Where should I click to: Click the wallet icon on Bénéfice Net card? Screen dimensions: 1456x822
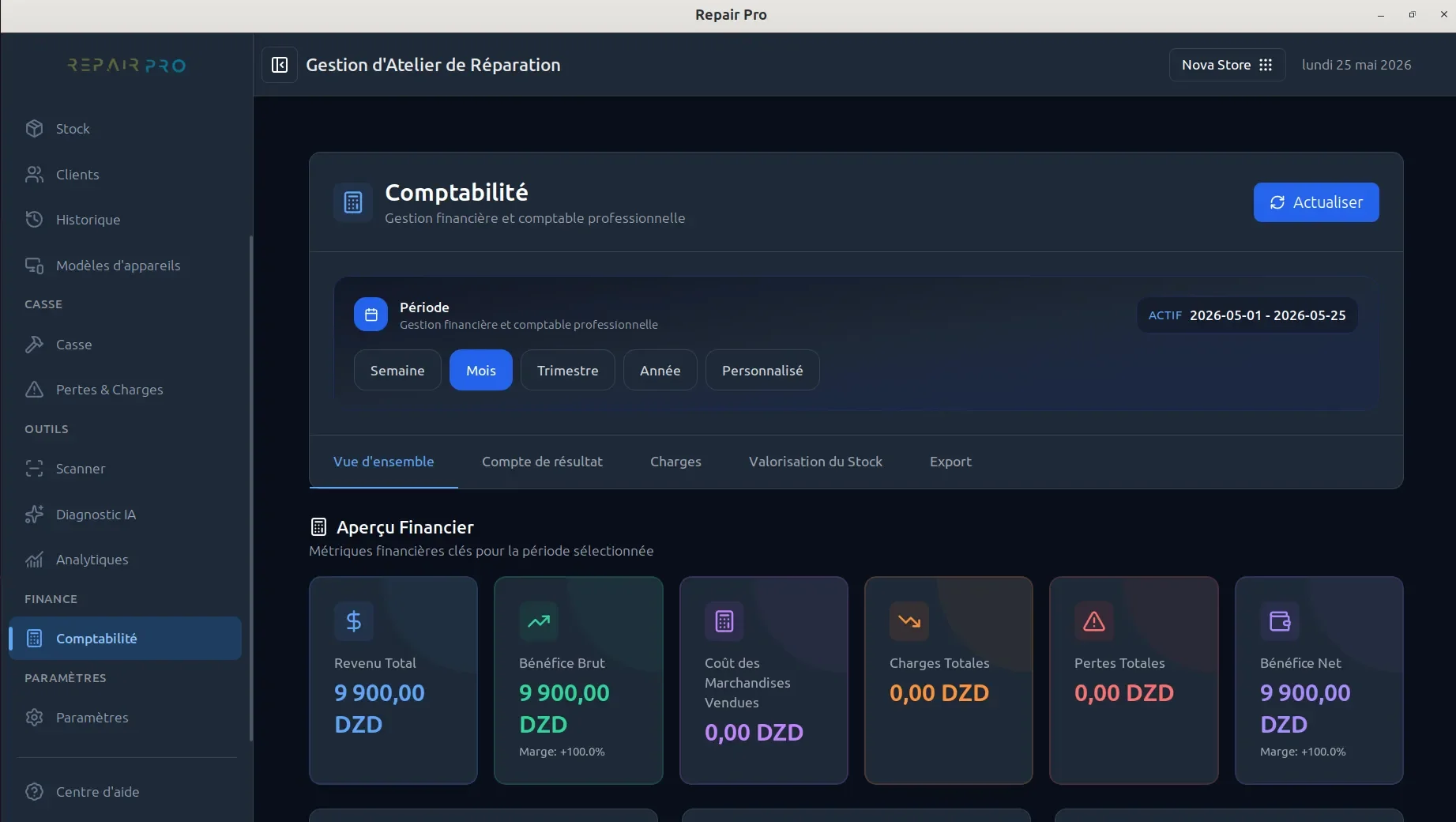coord(1280,621)
